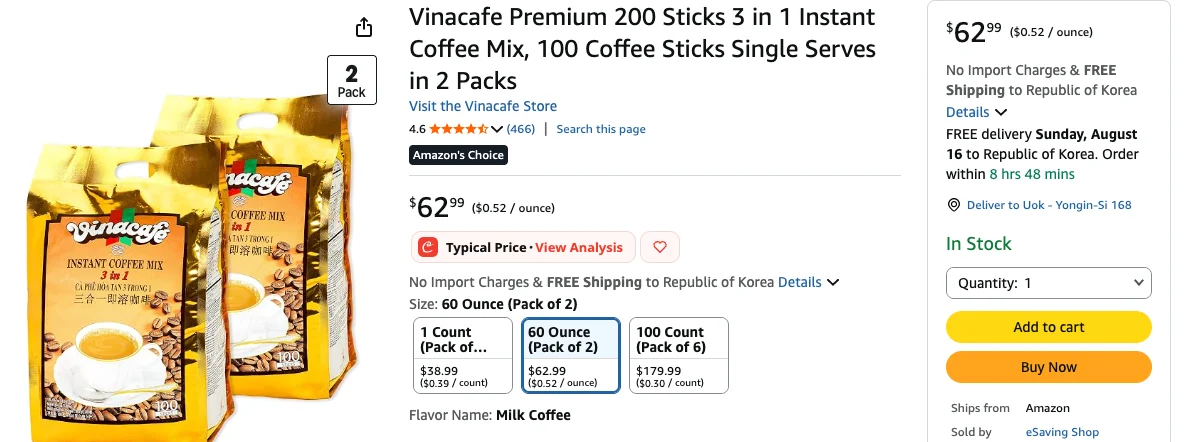The height and width of the screenshot is (442, 1185).
Task: Click the heart wishlist icon
Action: click(660, 247)
